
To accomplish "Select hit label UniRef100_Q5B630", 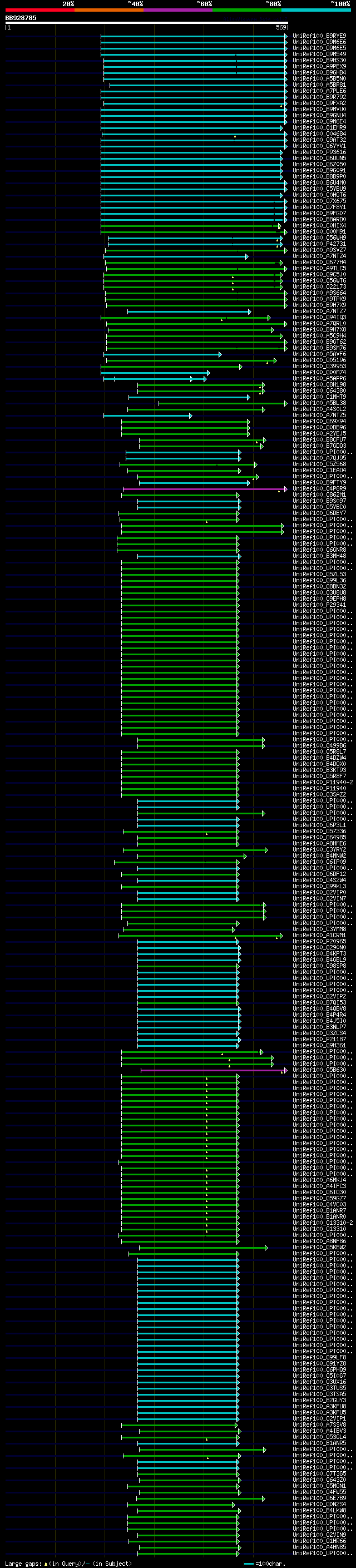I will click(x=319, y=1070).
